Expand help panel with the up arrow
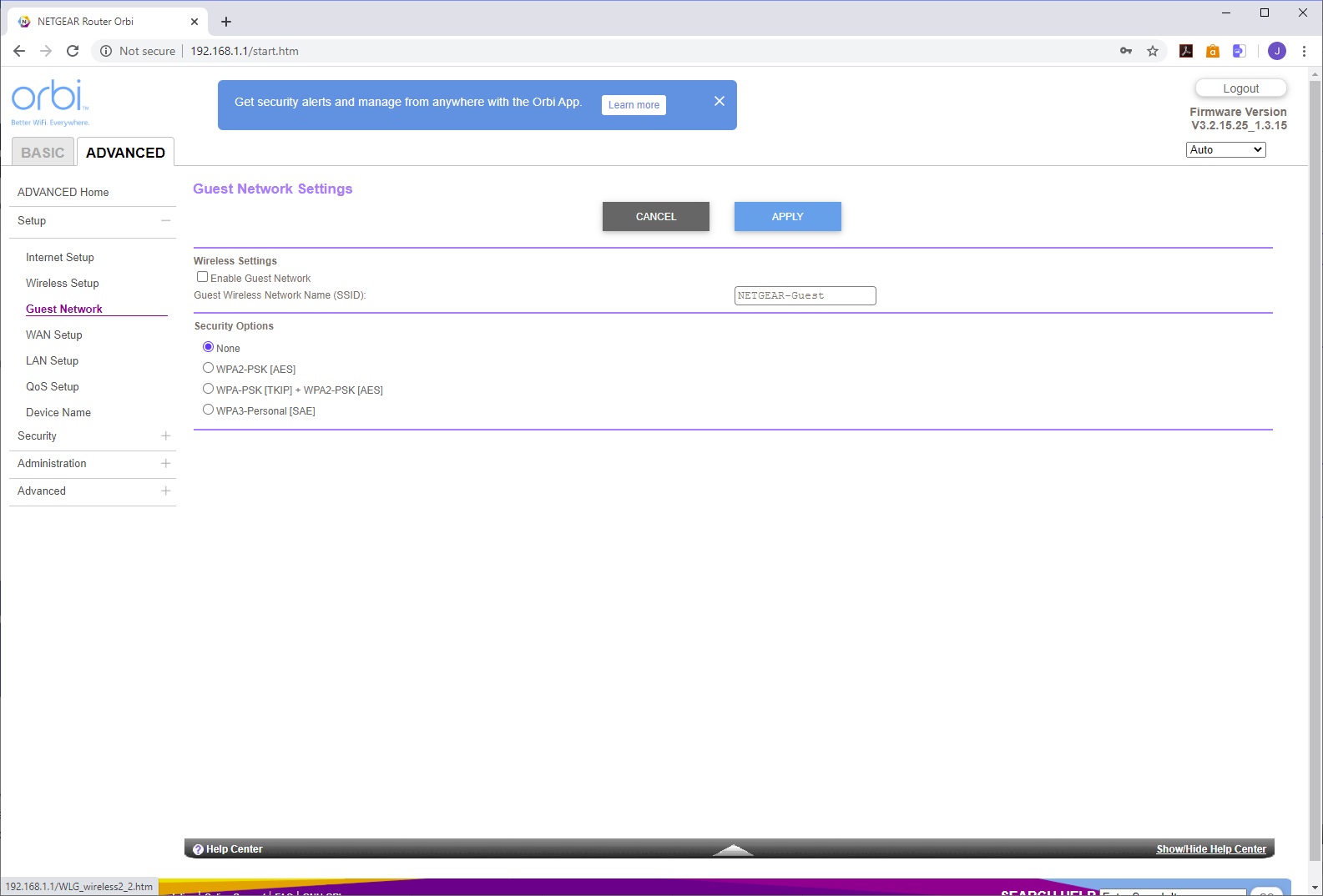The image size is (1323, 896). tap(733, 849)
